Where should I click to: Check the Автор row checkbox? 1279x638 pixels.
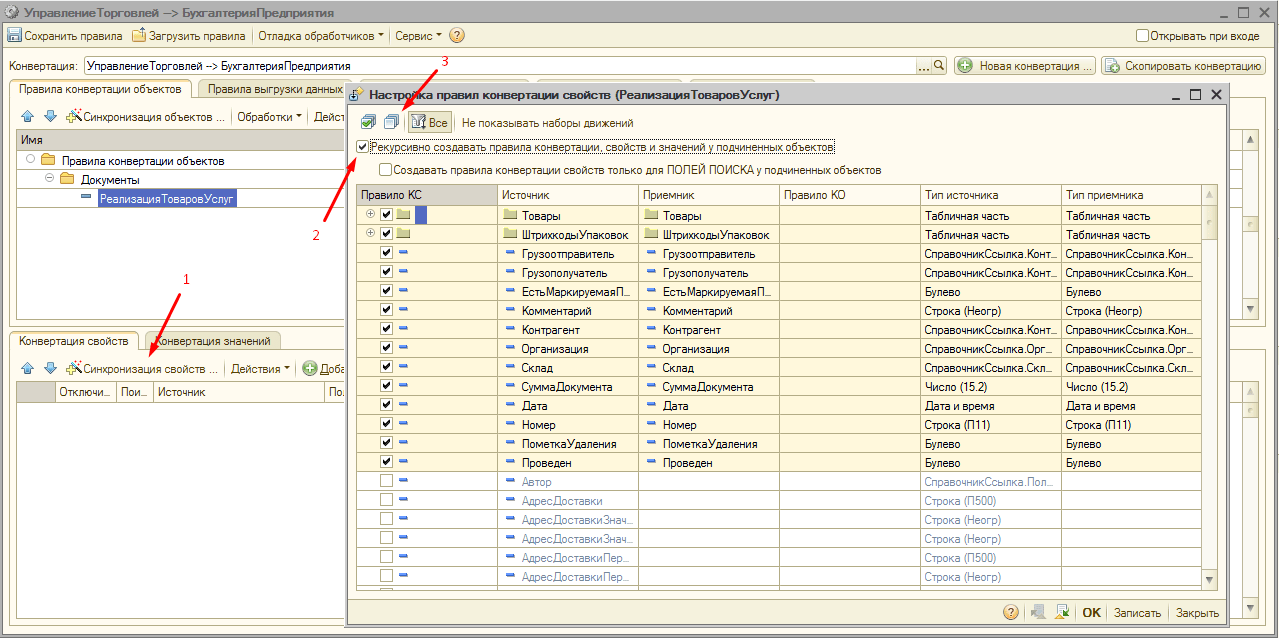click(386, 481)
